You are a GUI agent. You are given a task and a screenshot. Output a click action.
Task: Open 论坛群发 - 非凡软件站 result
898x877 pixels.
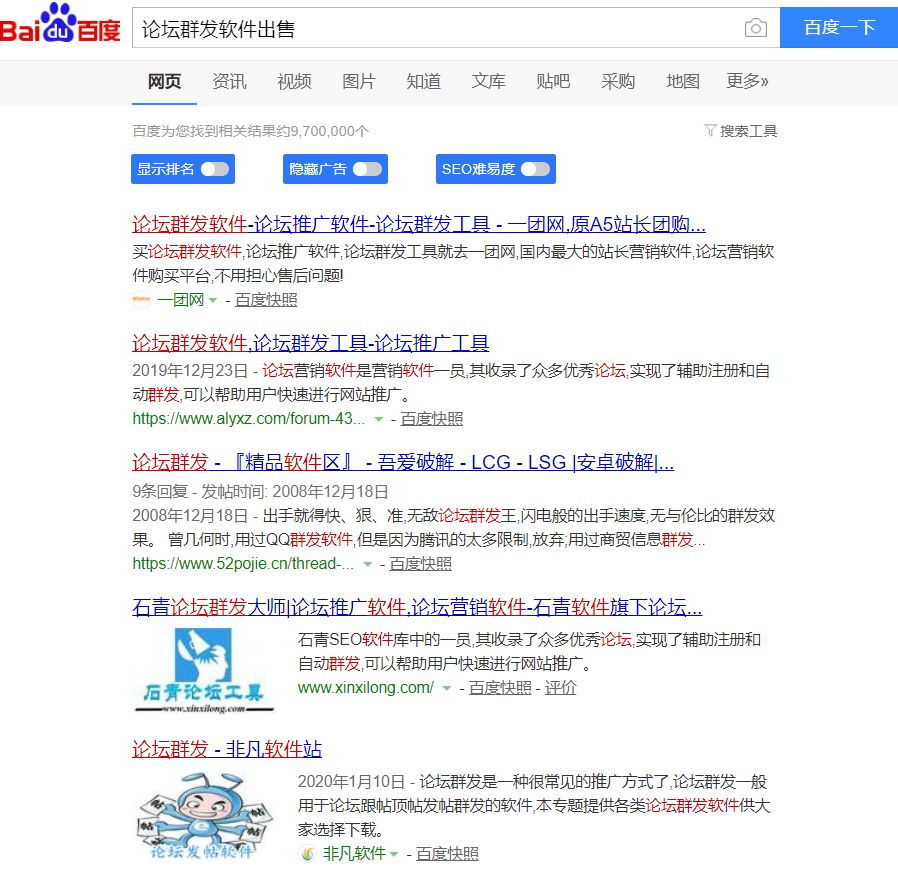click(x=227, y=749)
